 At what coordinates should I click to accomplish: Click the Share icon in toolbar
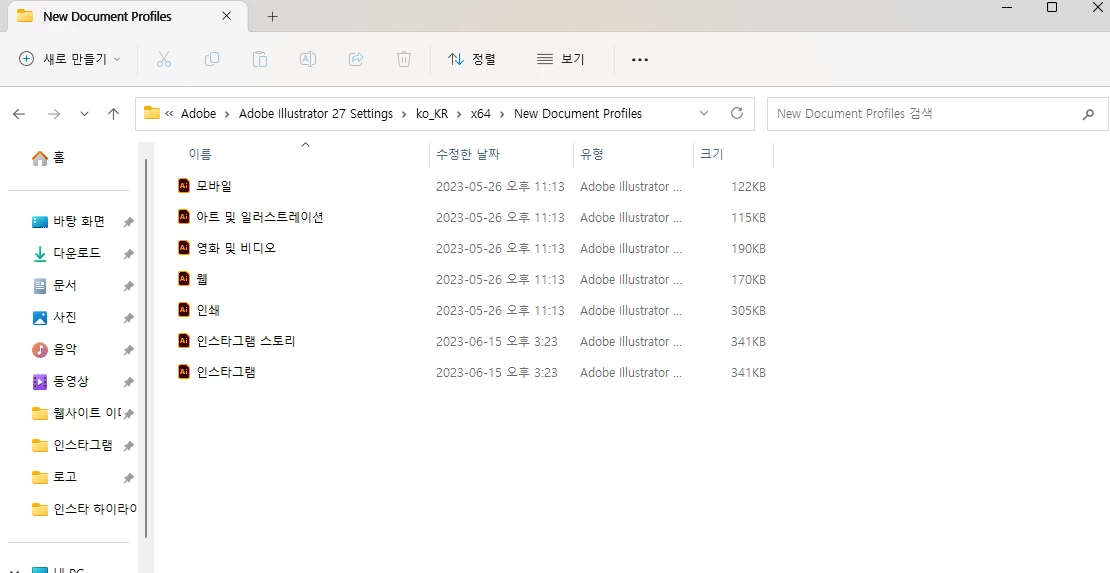click(x=356, y=59)
